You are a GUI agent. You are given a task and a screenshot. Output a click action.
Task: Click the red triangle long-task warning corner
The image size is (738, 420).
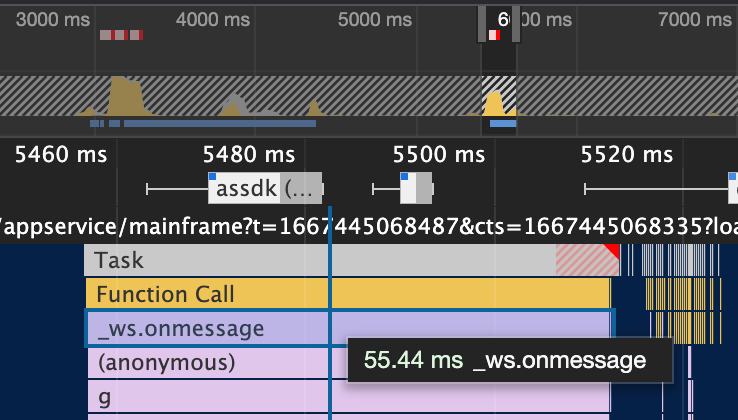(614, 249)
